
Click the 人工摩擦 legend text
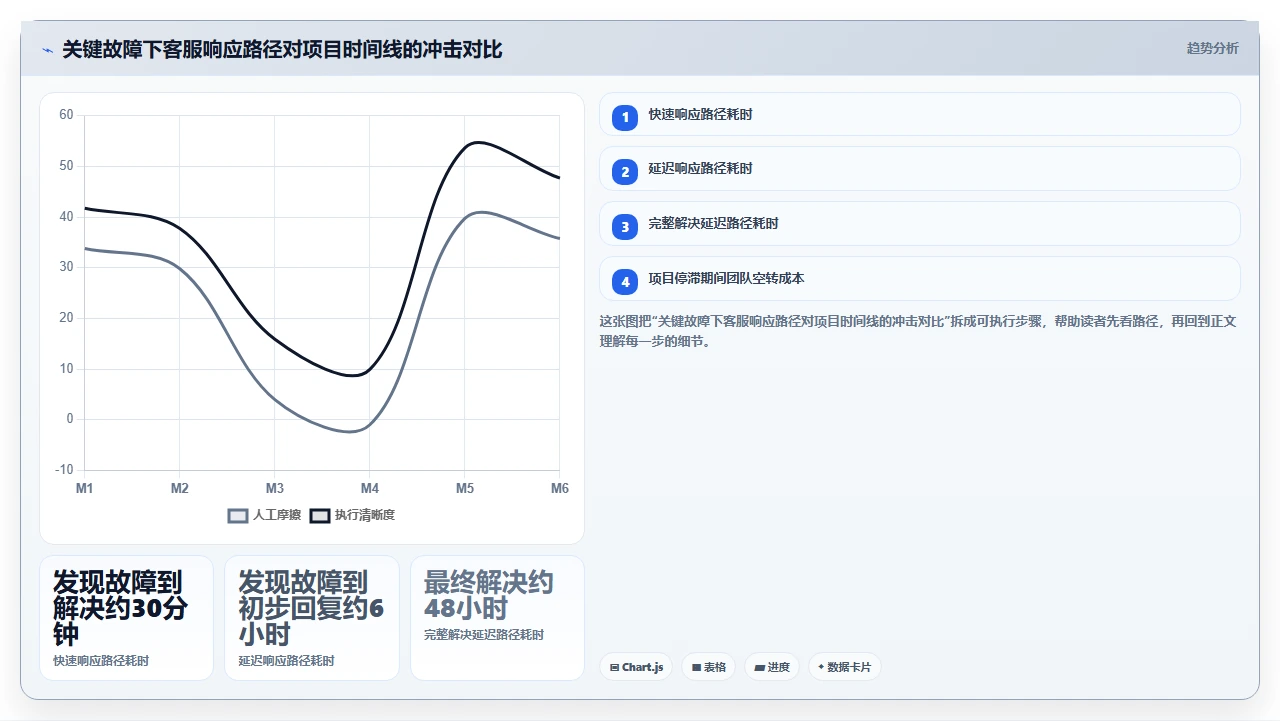tap(277, 515)
